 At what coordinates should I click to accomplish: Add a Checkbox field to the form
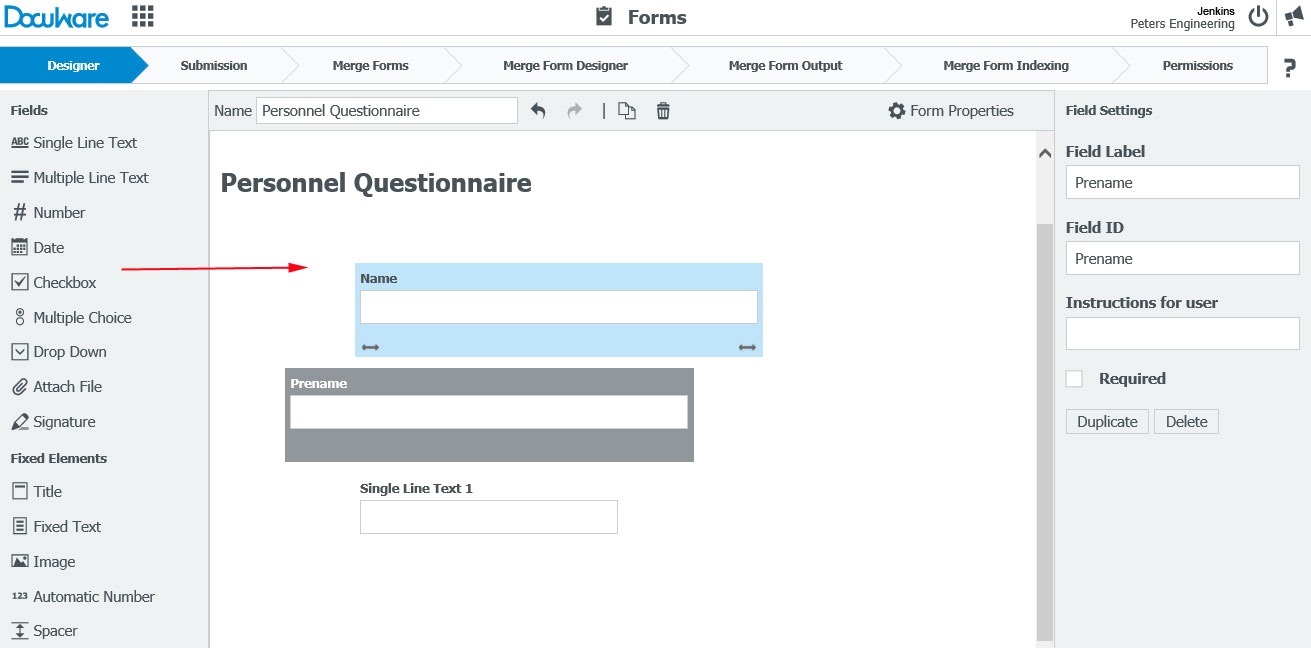[63, 282]
